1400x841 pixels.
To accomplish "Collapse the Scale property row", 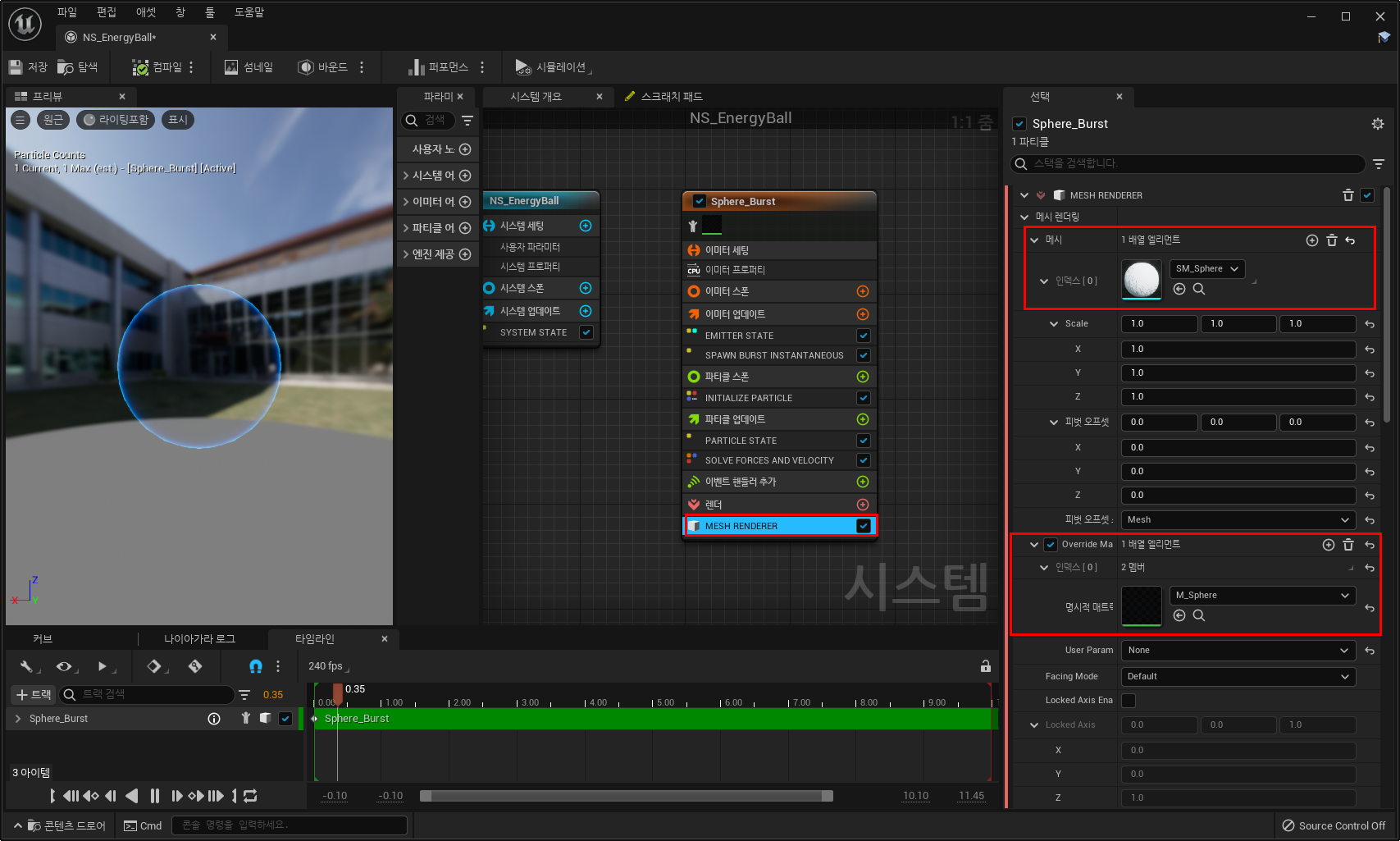I will [x=1054, y=324].
